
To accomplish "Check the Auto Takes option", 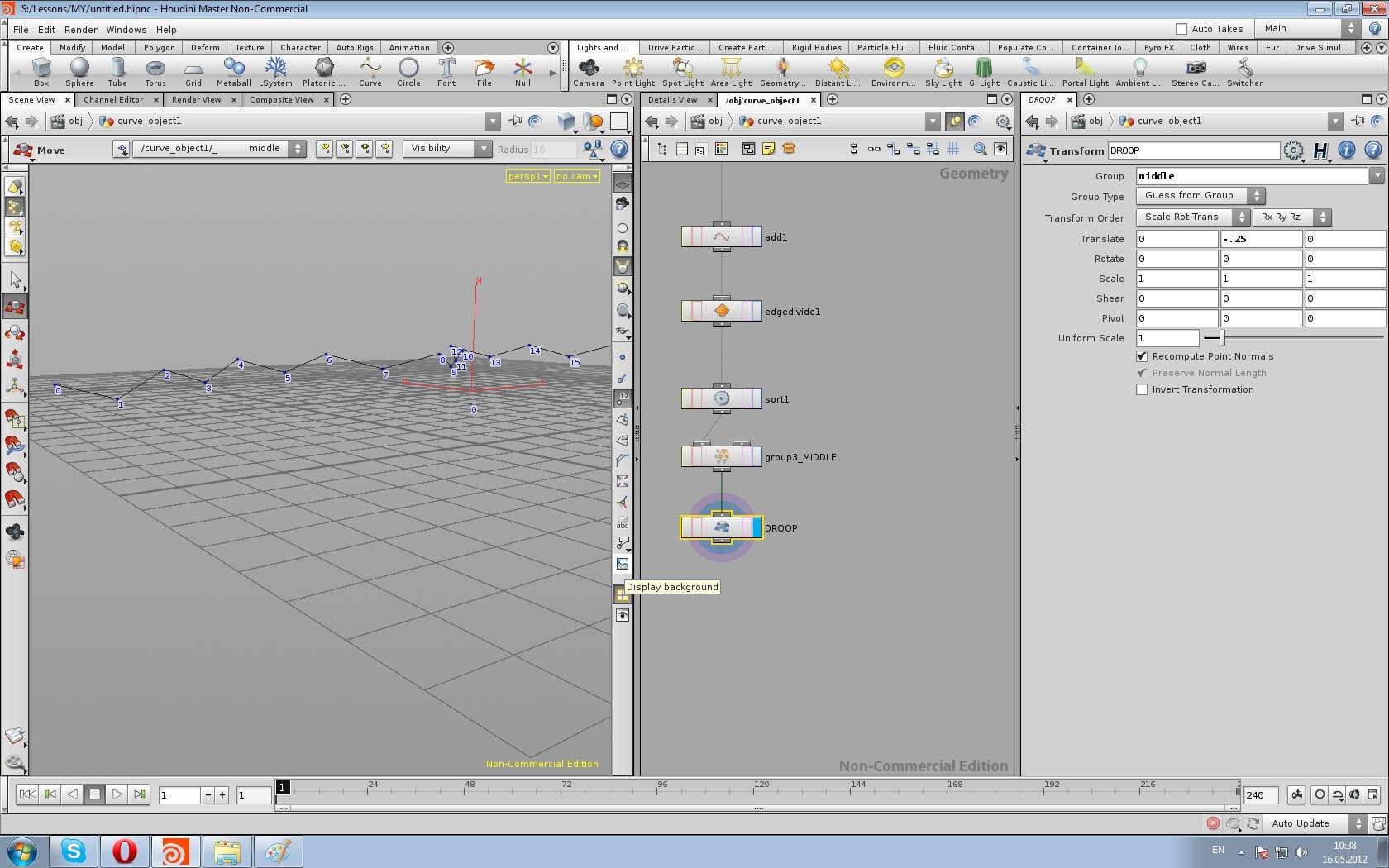I will 1181,29.
